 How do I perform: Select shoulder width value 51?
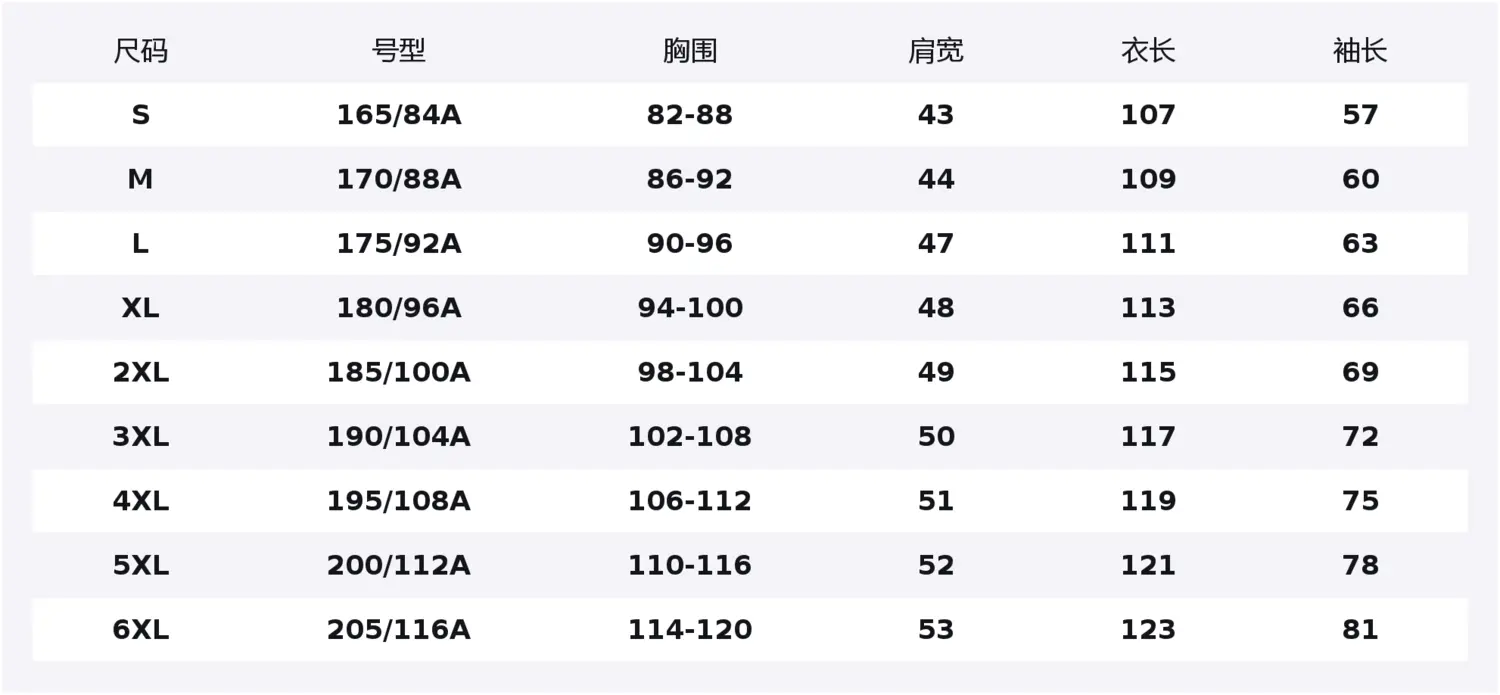pos(935,501)
